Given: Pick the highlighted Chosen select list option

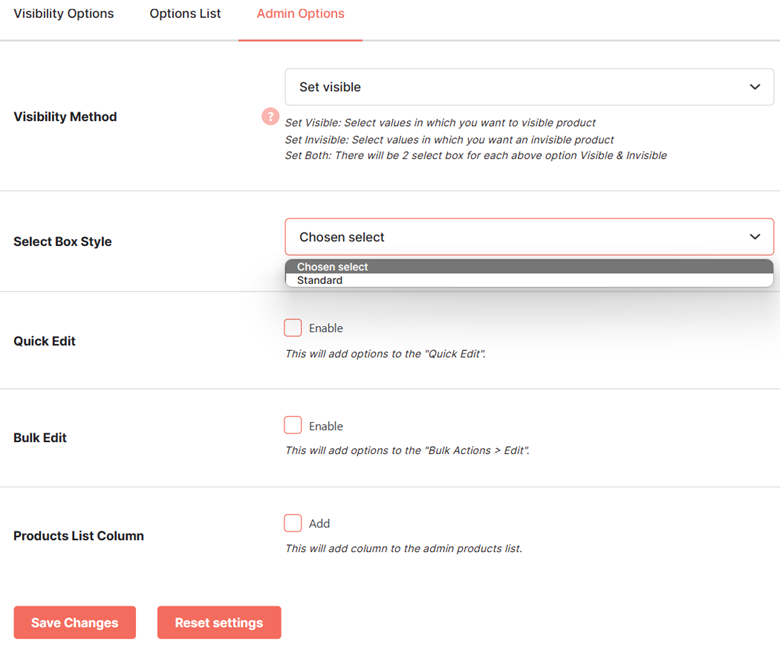Looking at the screenshot, I should (x=529, y=267).
